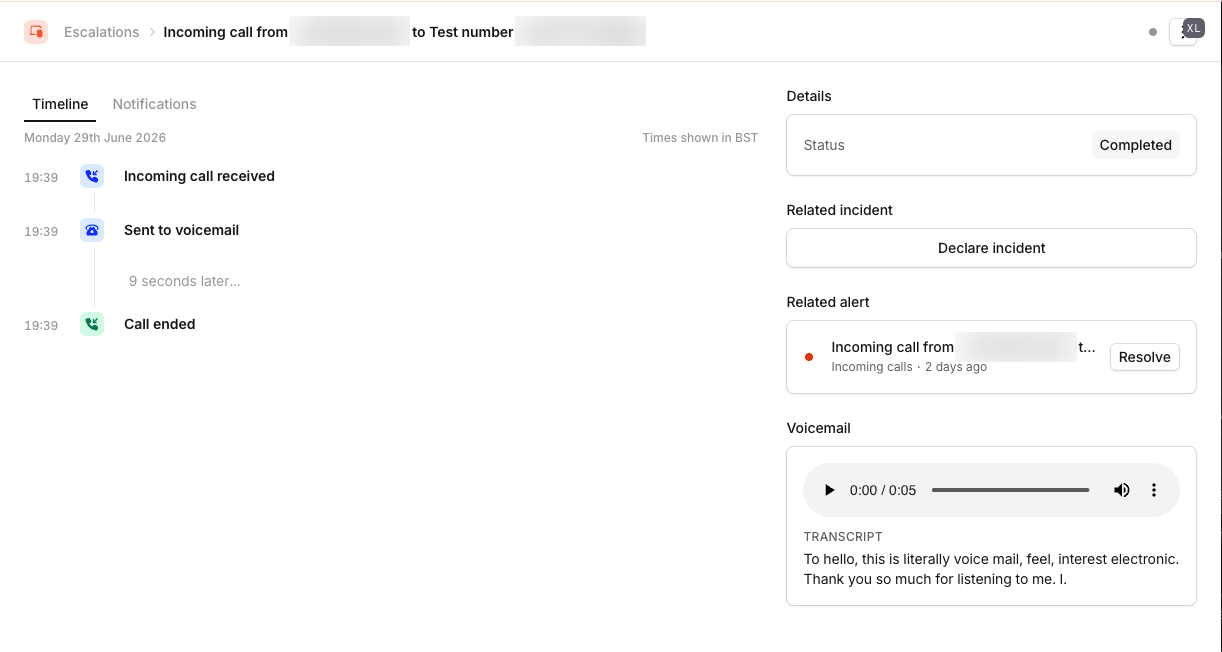Viewport: 1222px width, 652px height.
Task: Click the XL user avatar badge
Action: click(1193, 28)
